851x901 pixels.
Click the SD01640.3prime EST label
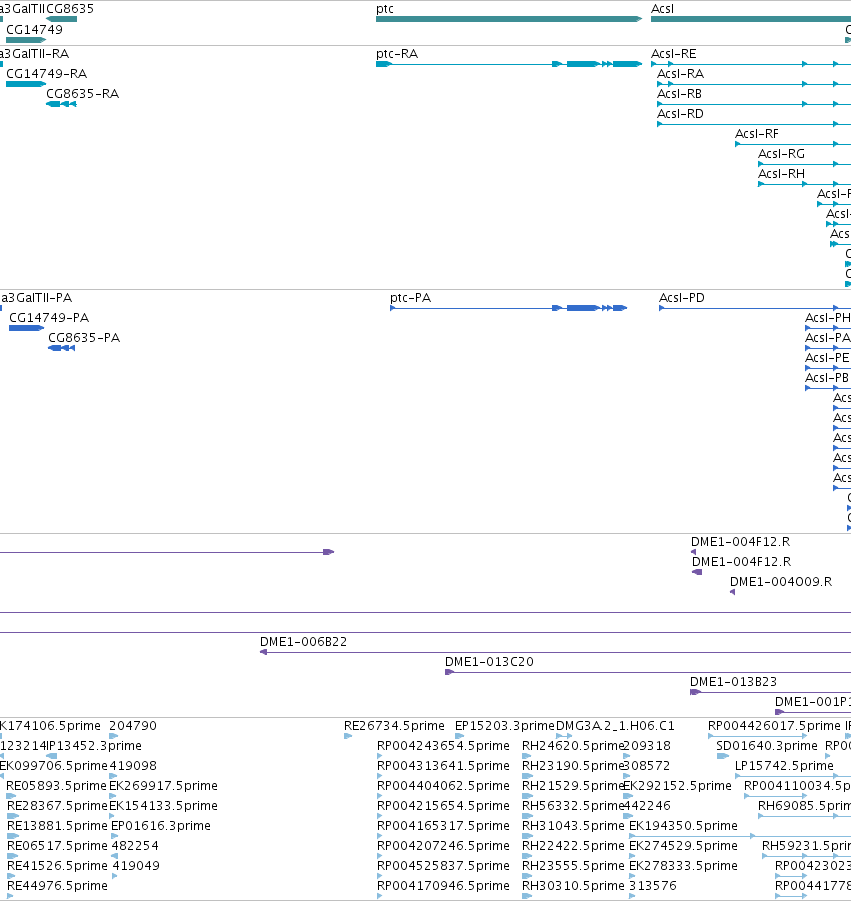(767, 746)
